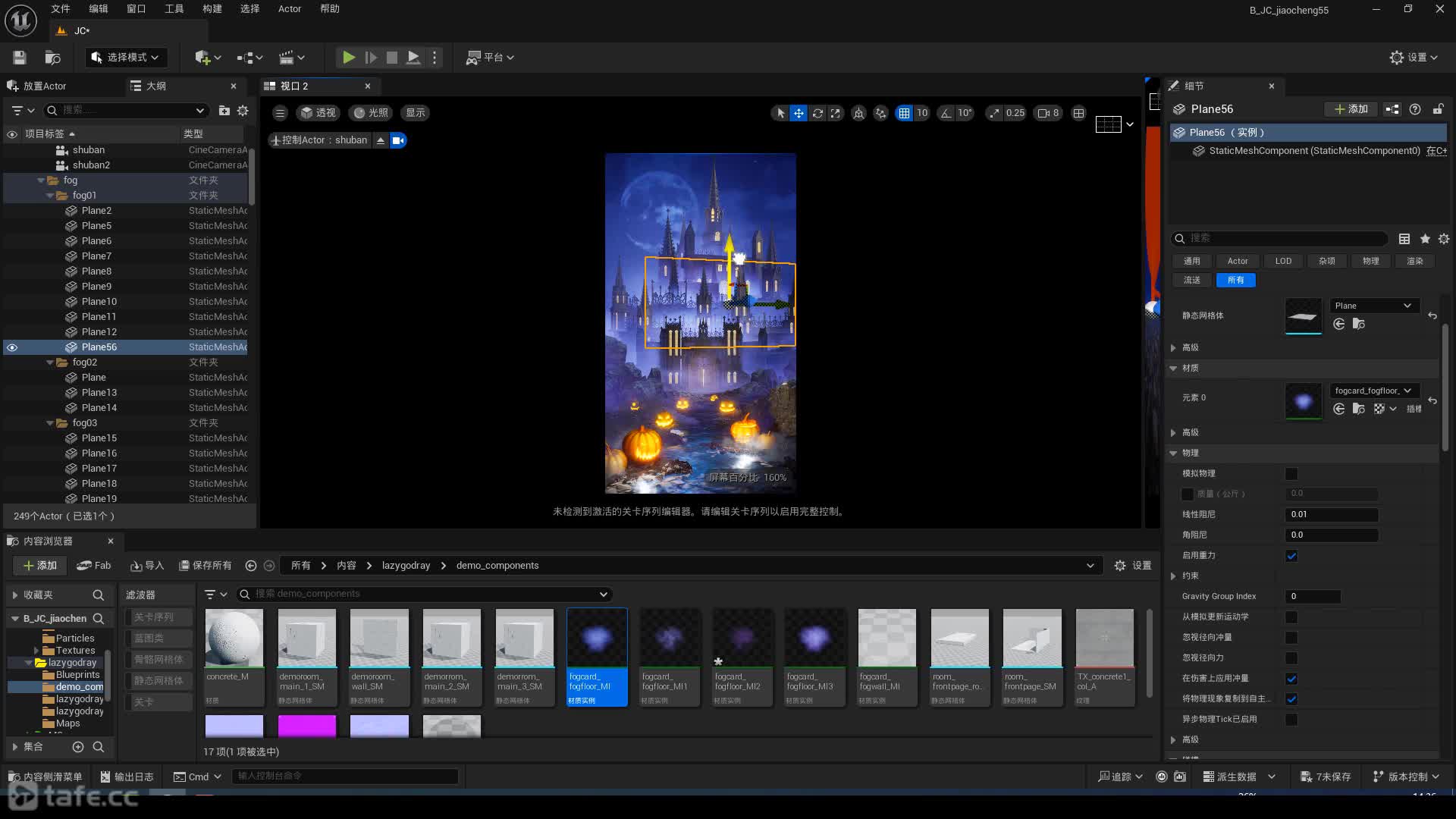Open outliner settings gear
1456x819 pixels.
(x=243, y=111)
